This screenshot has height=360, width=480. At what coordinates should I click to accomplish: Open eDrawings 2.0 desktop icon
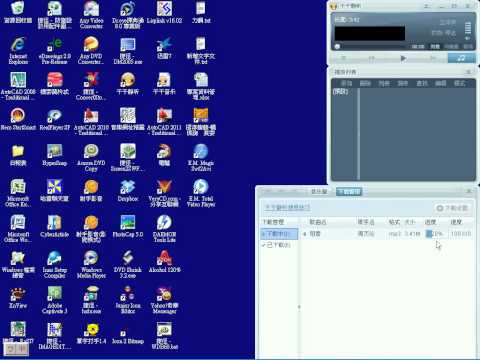(55, 51)
